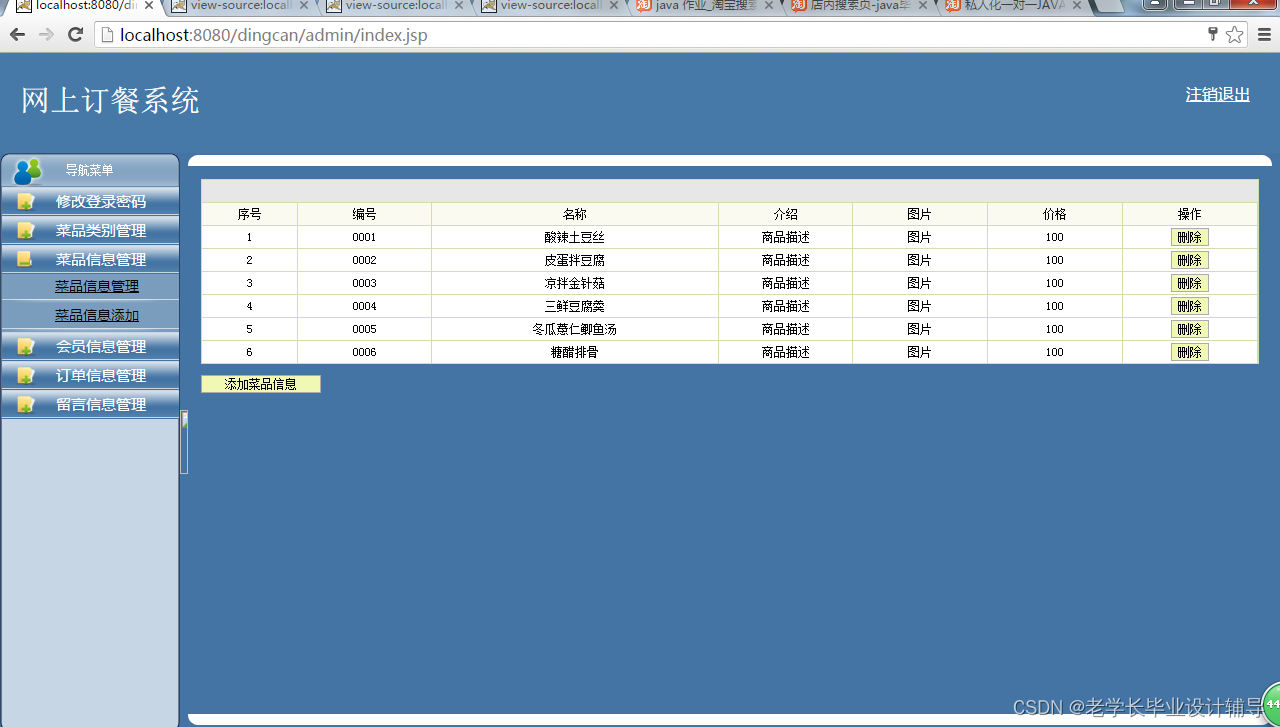This screenshot has height=727, width=1280.
Task: Click the 凉拌金针菇 name cell
Action: pos(575,283)
